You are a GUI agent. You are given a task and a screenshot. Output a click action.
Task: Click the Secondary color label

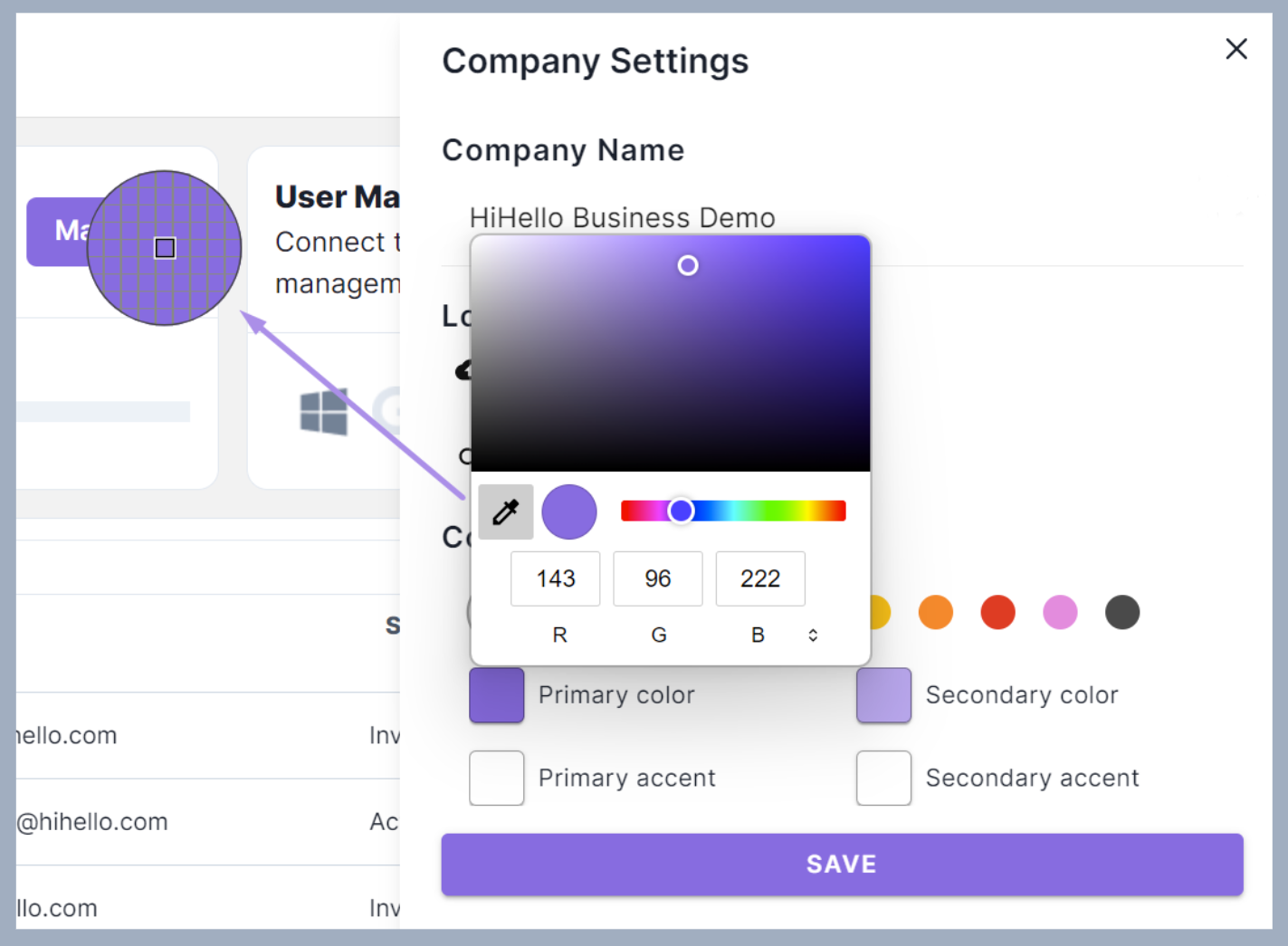tap(1022, 695)
